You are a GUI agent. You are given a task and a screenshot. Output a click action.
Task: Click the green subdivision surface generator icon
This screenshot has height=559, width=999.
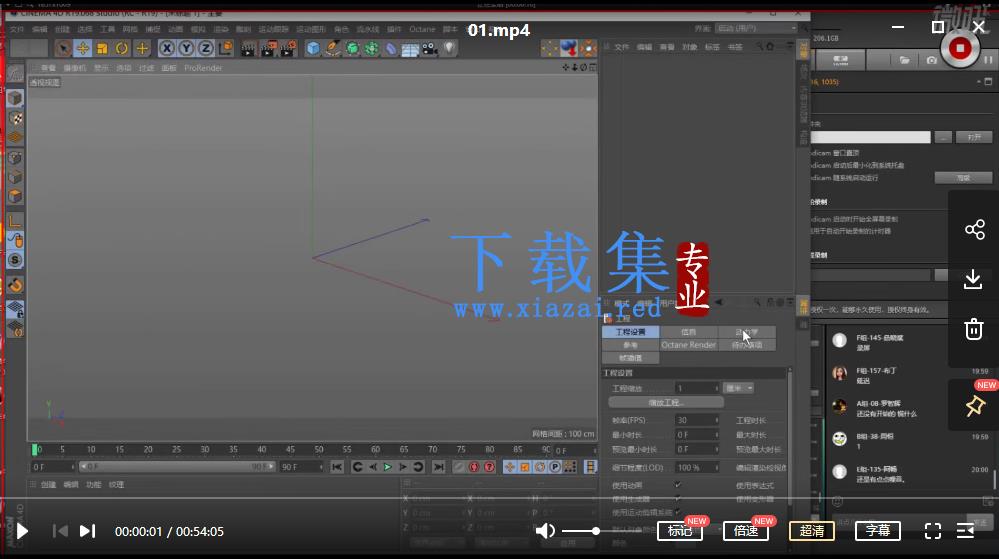coord(352,48)
